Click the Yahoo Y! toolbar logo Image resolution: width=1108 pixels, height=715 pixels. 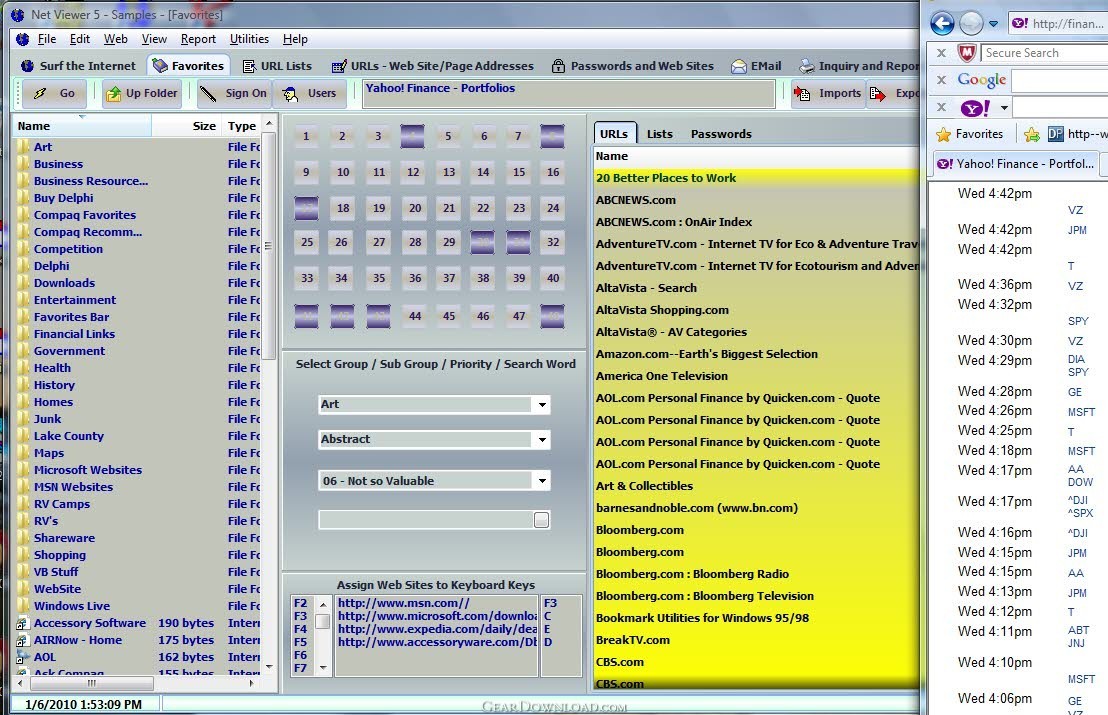pos(975,108)
